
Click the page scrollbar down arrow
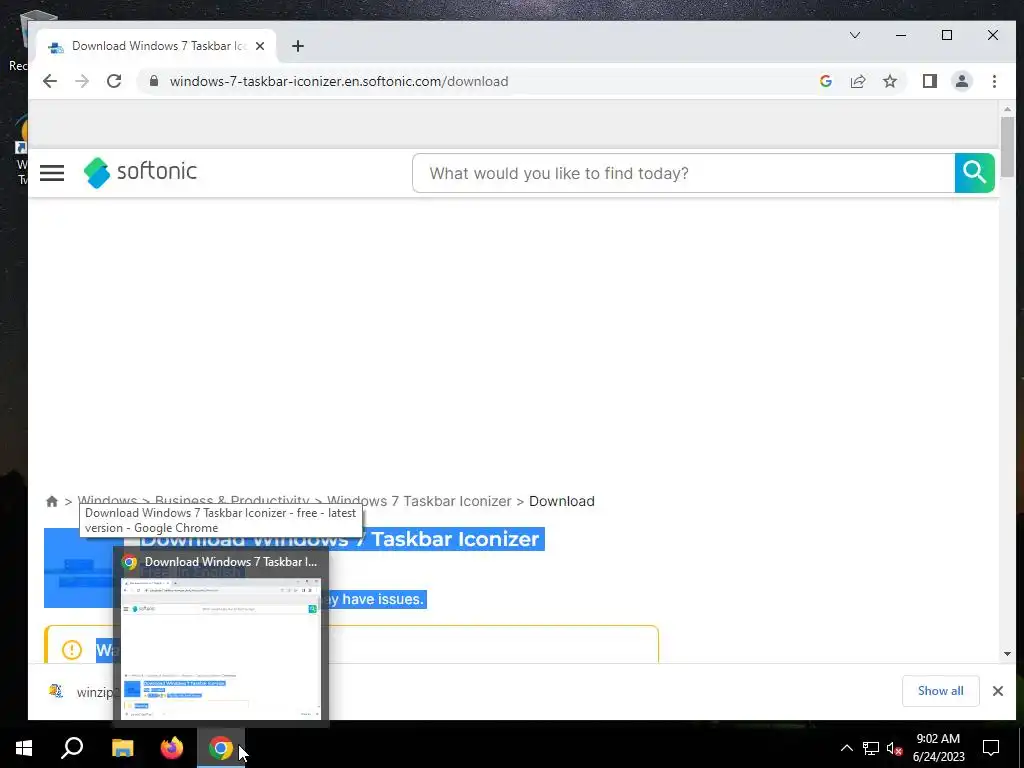(1007, 654)
